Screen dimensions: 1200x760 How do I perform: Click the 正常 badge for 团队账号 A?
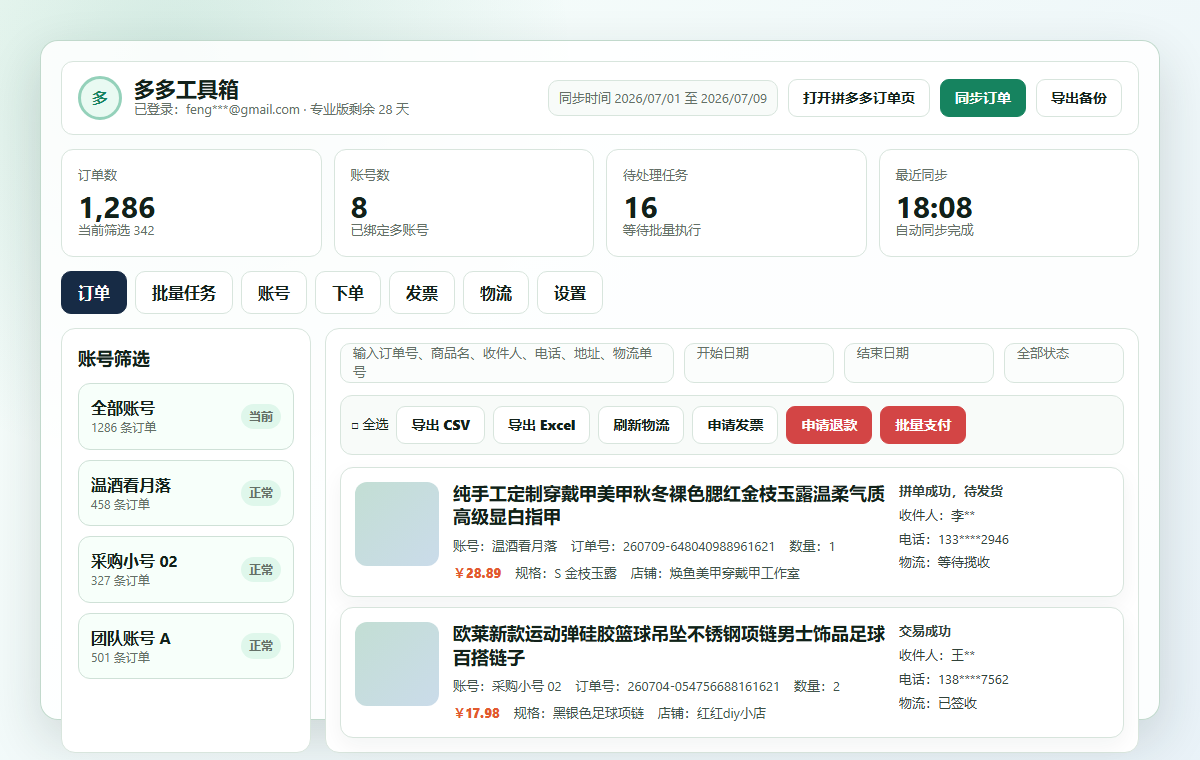(261, 646)
